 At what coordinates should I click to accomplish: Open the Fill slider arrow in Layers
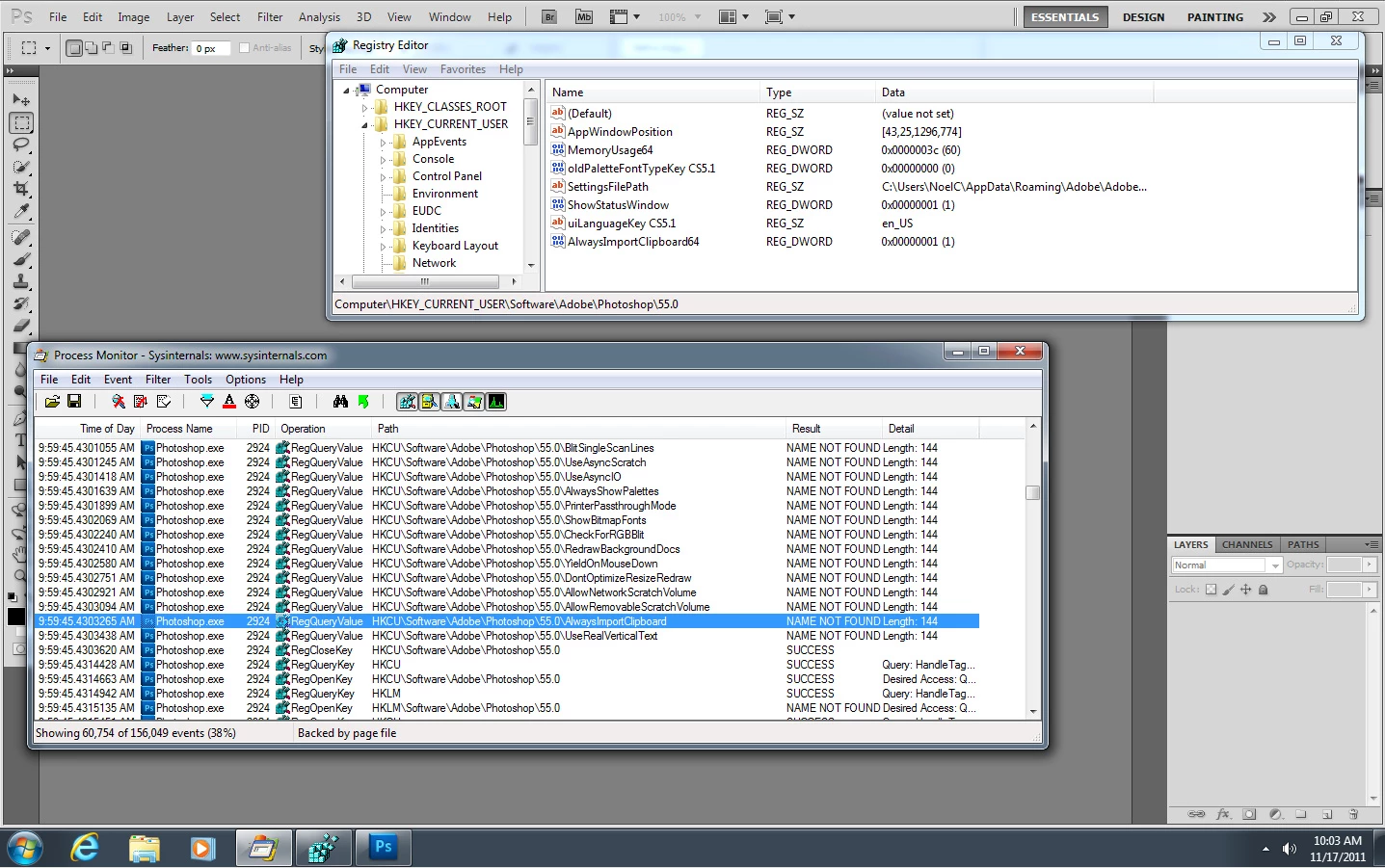[1369, 590]
